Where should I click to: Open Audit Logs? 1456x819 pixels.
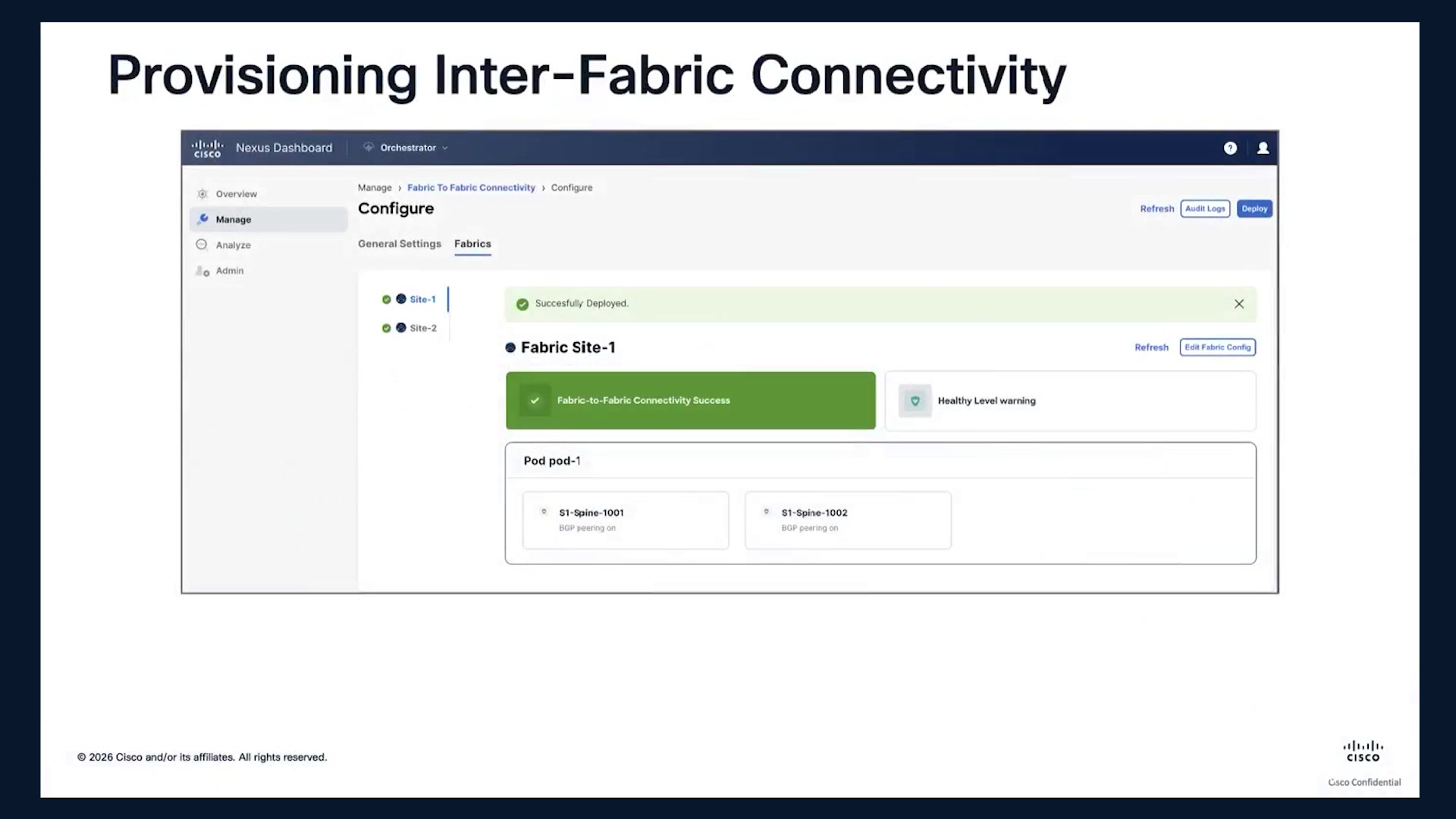1205,209
